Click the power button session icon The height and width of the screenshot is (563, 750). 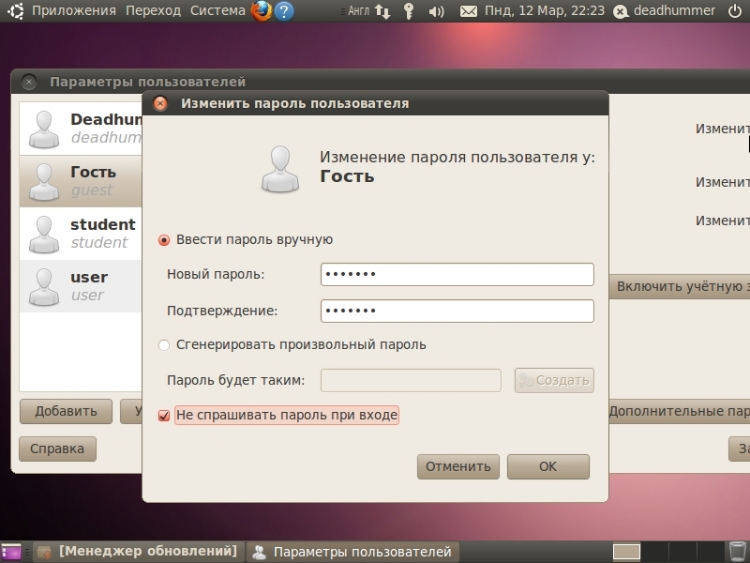(735, 11)
